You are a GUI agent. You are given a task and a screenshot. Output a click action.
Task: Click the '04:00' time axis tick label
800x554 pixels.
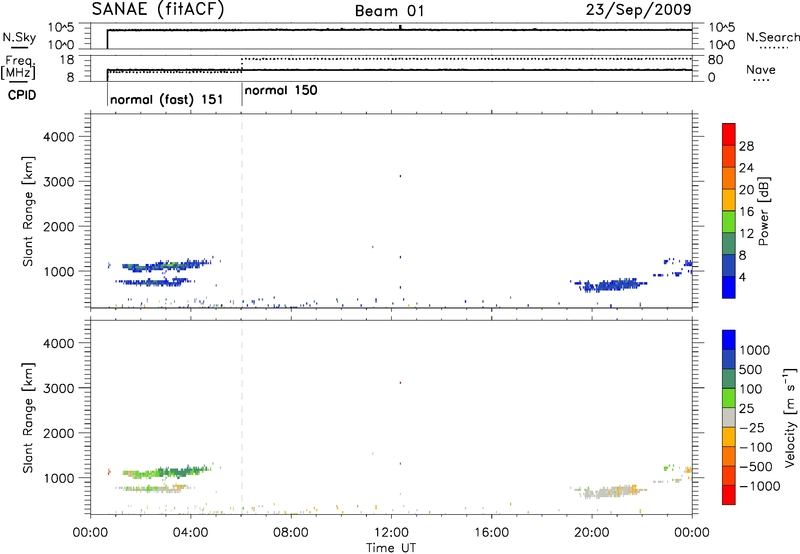(190, 533)
